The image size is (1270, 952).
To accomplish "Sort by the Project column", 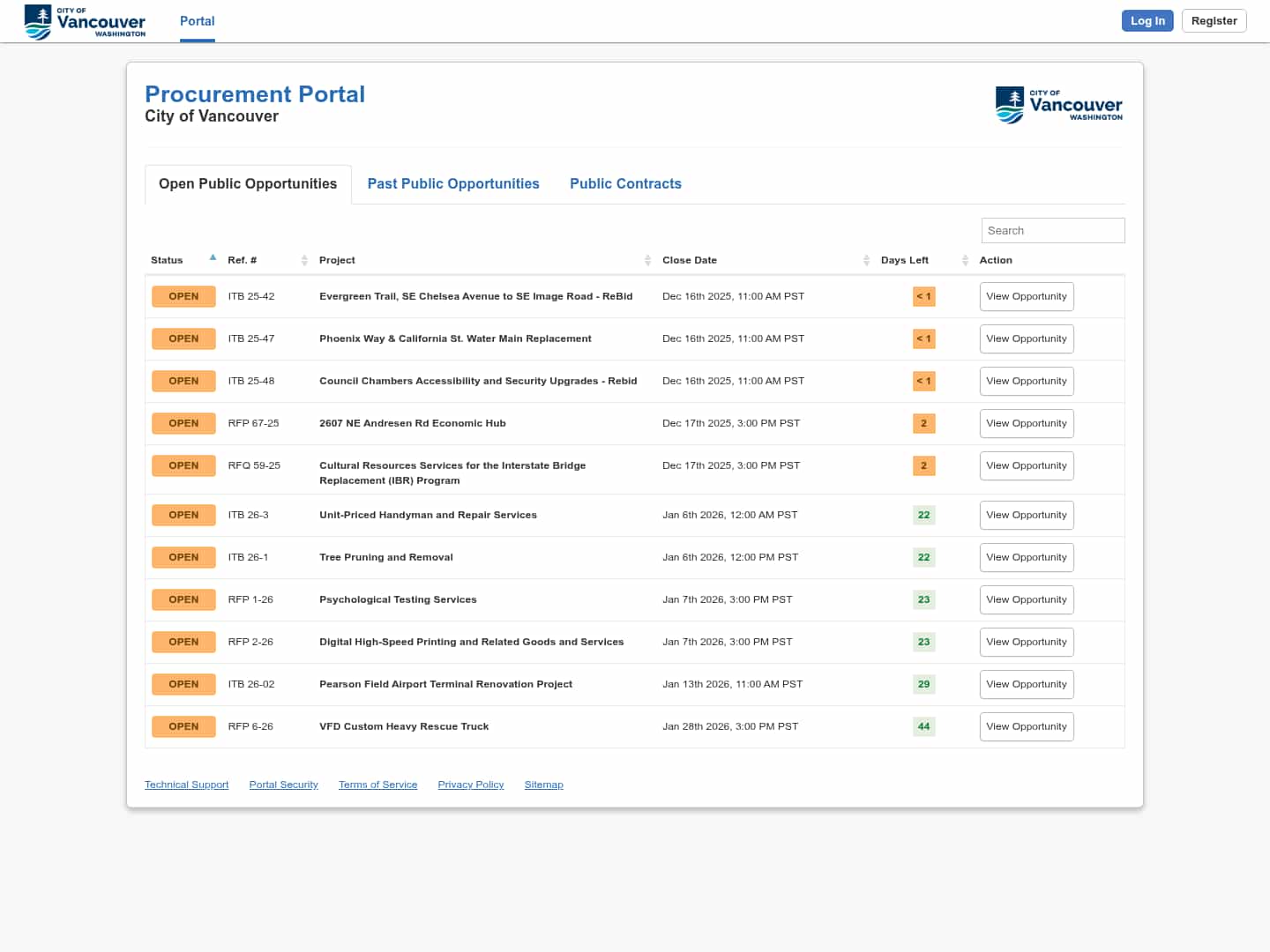I will coord(647,260).
